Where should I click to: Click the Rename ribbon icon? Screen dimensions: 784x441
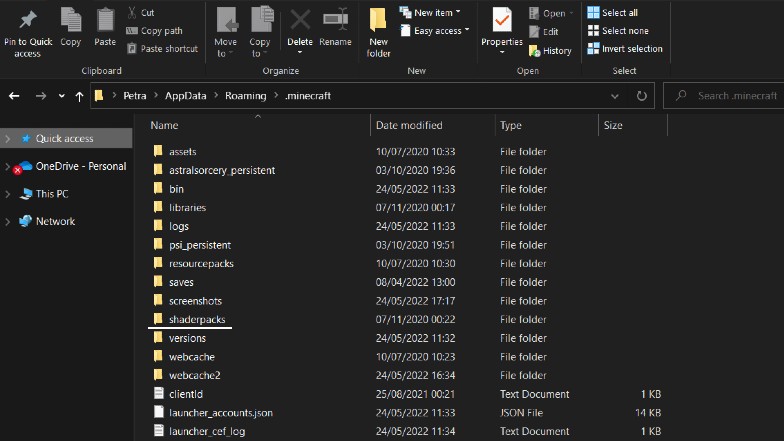336,20
